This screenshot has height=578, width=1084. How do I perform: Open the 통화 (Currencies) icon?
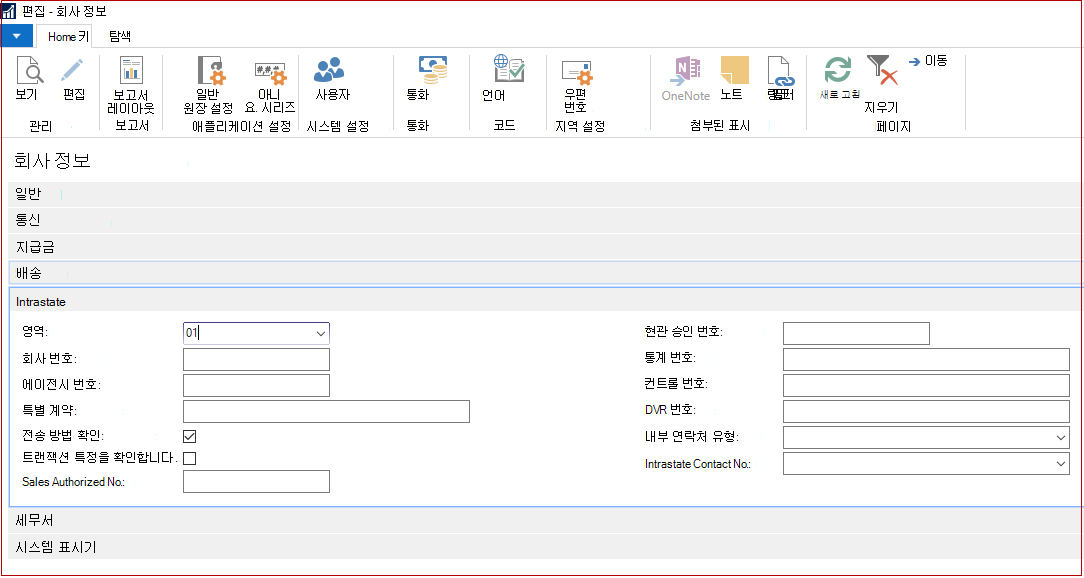click(433, 71)
